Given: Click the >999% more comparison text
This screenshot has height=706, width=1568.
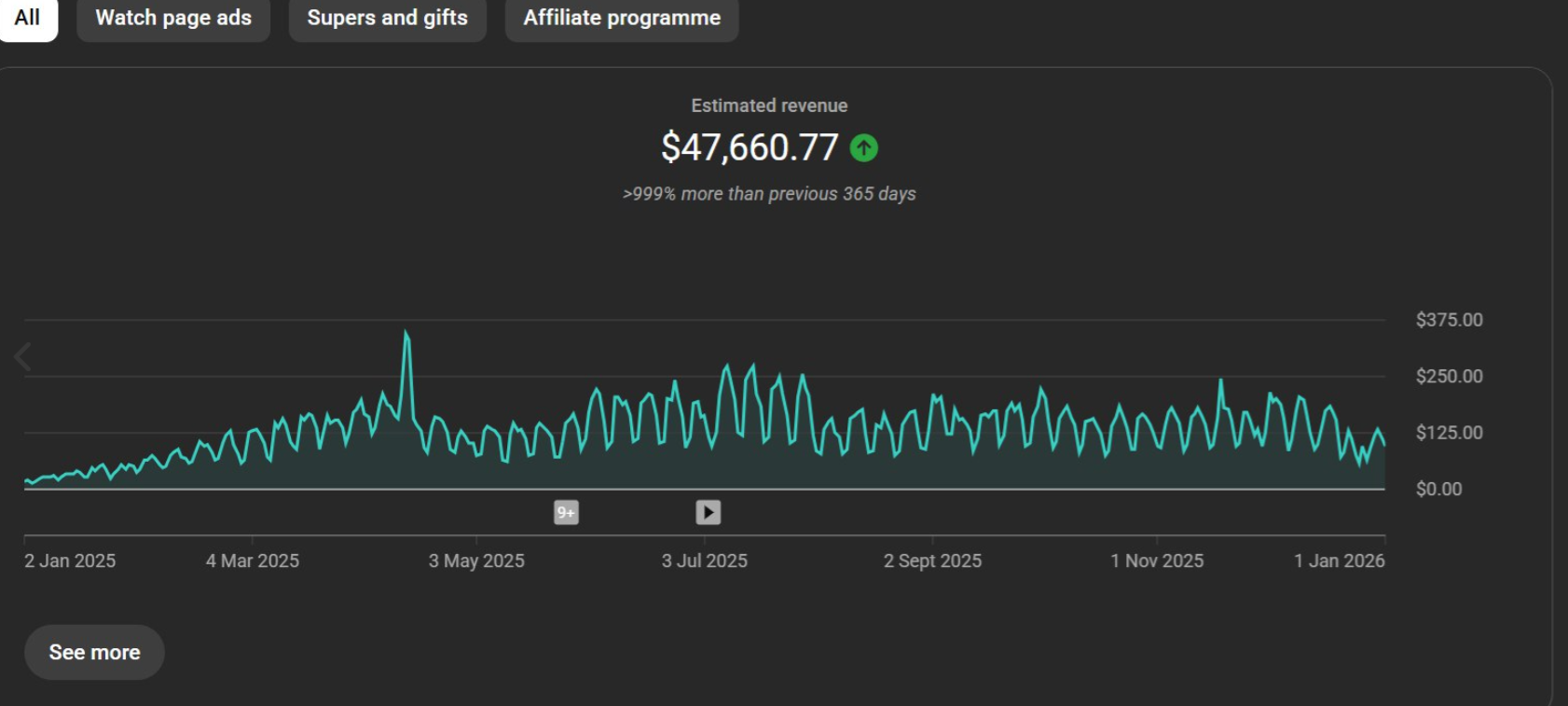Looking at the screenshot, I should coord(769,194).
